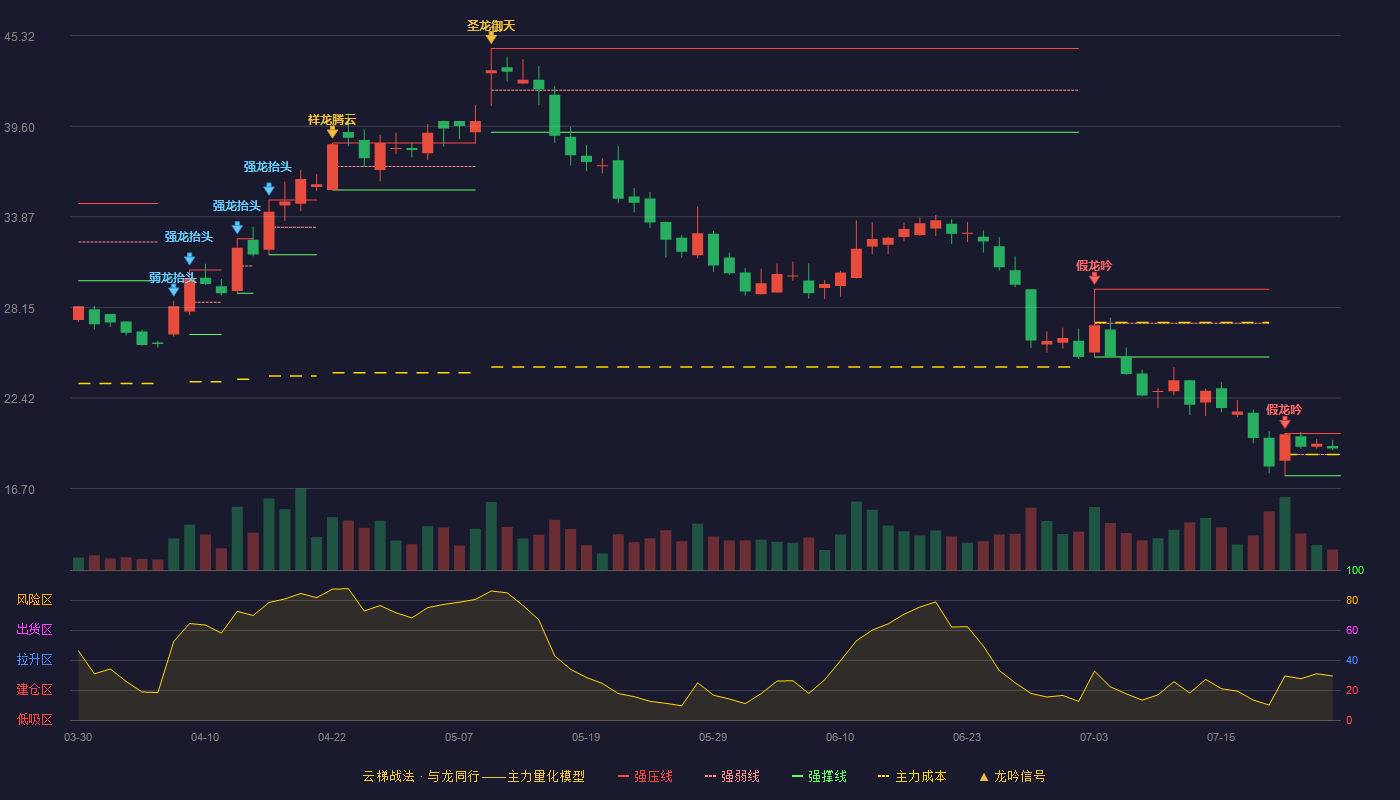This screenshot has width=1400, height=800.
Task: Click the tall red candlestick beneath the 祥龙腾云 signal
Action: click(332, 167)
